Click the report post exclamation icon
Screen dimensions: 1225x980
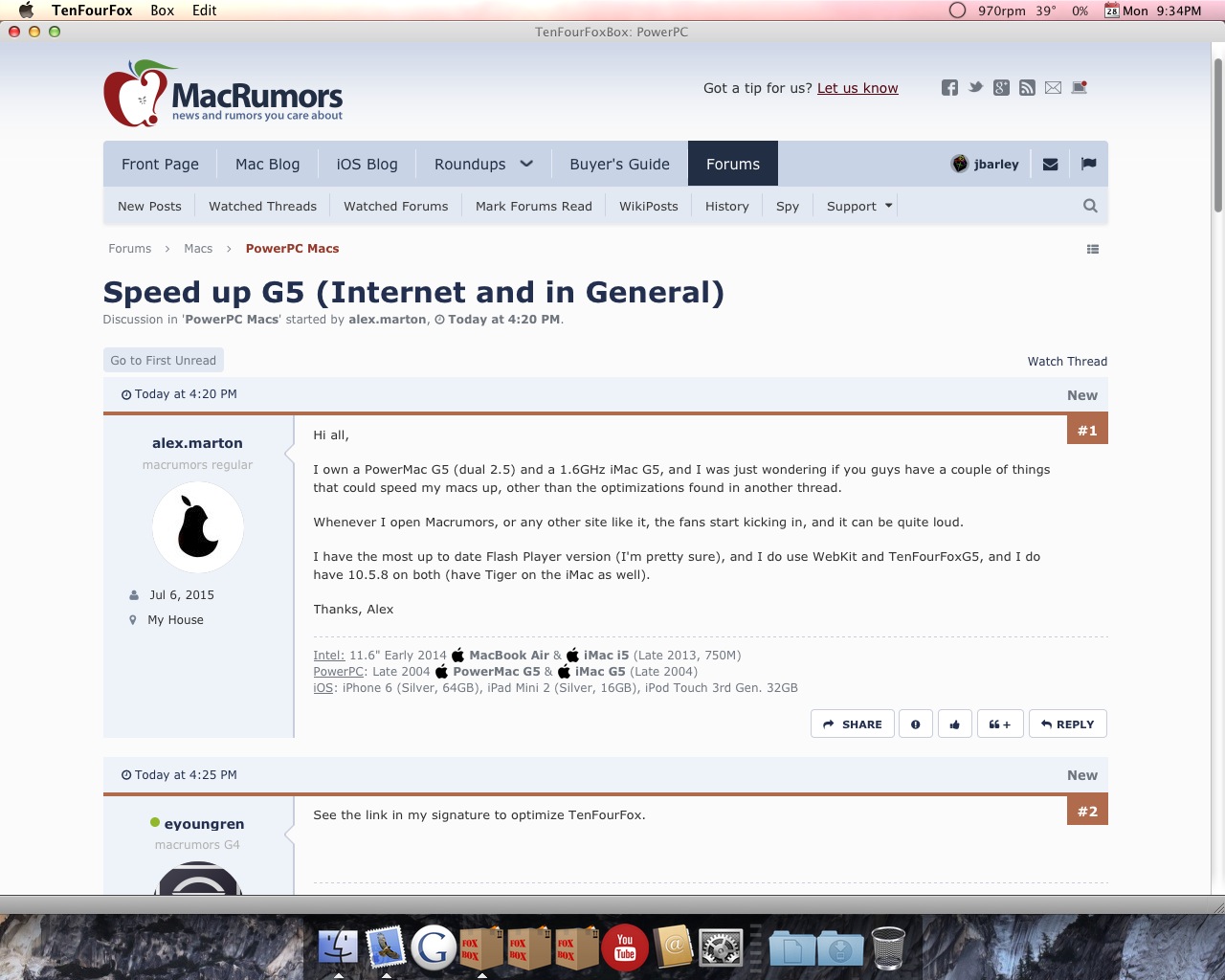tap(916, 724)
